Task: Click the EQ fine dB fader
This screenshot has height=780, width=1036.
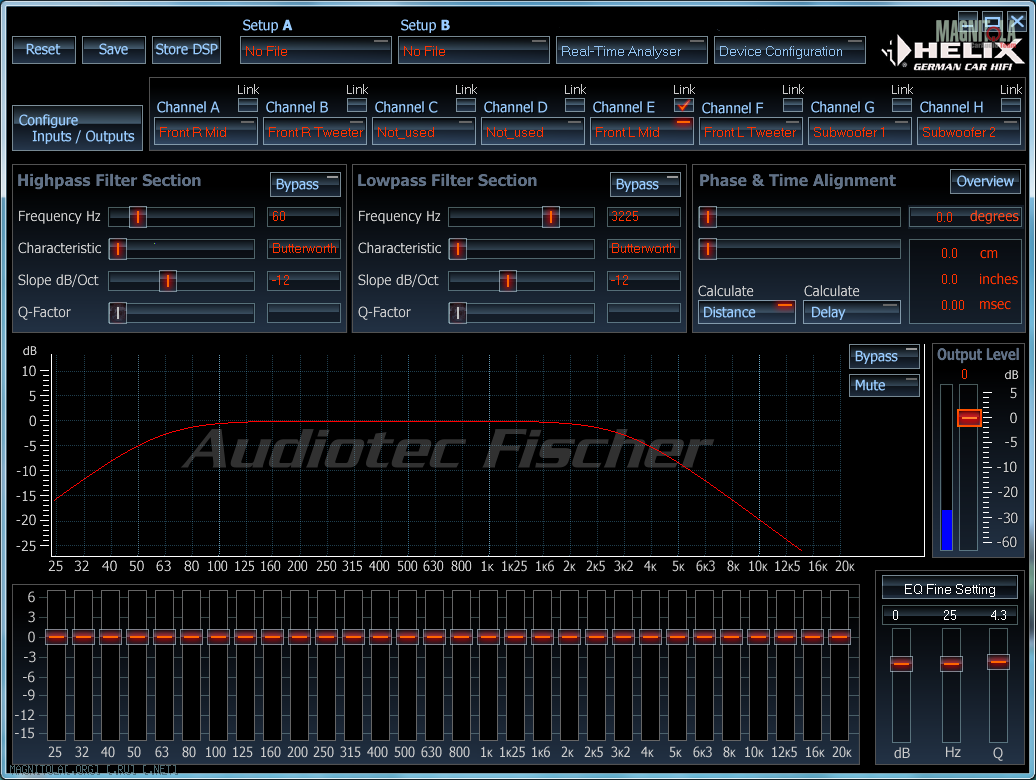Action: (x=901, y=664)
